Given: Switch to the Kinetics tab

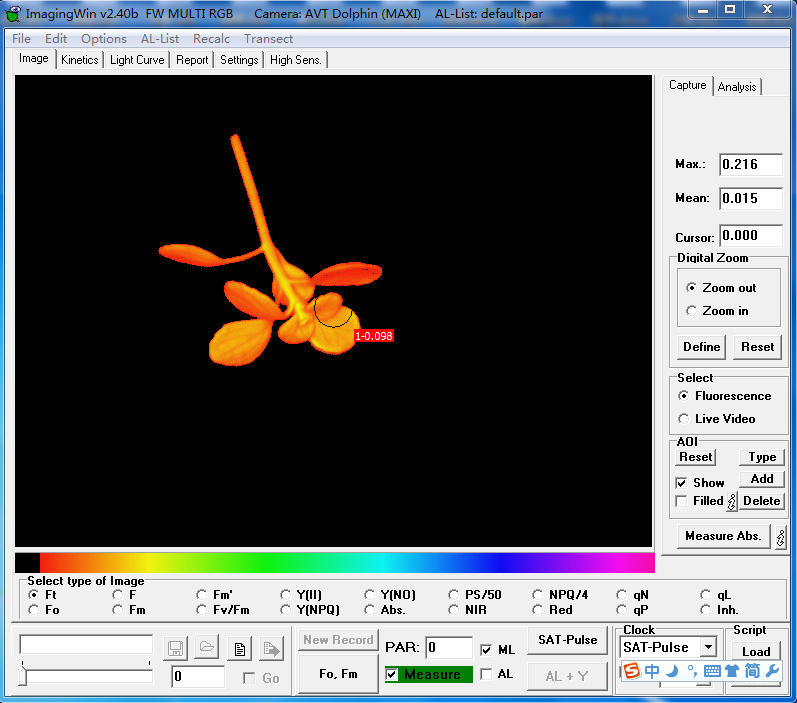Looking at the screenshot, I should 79,60.
